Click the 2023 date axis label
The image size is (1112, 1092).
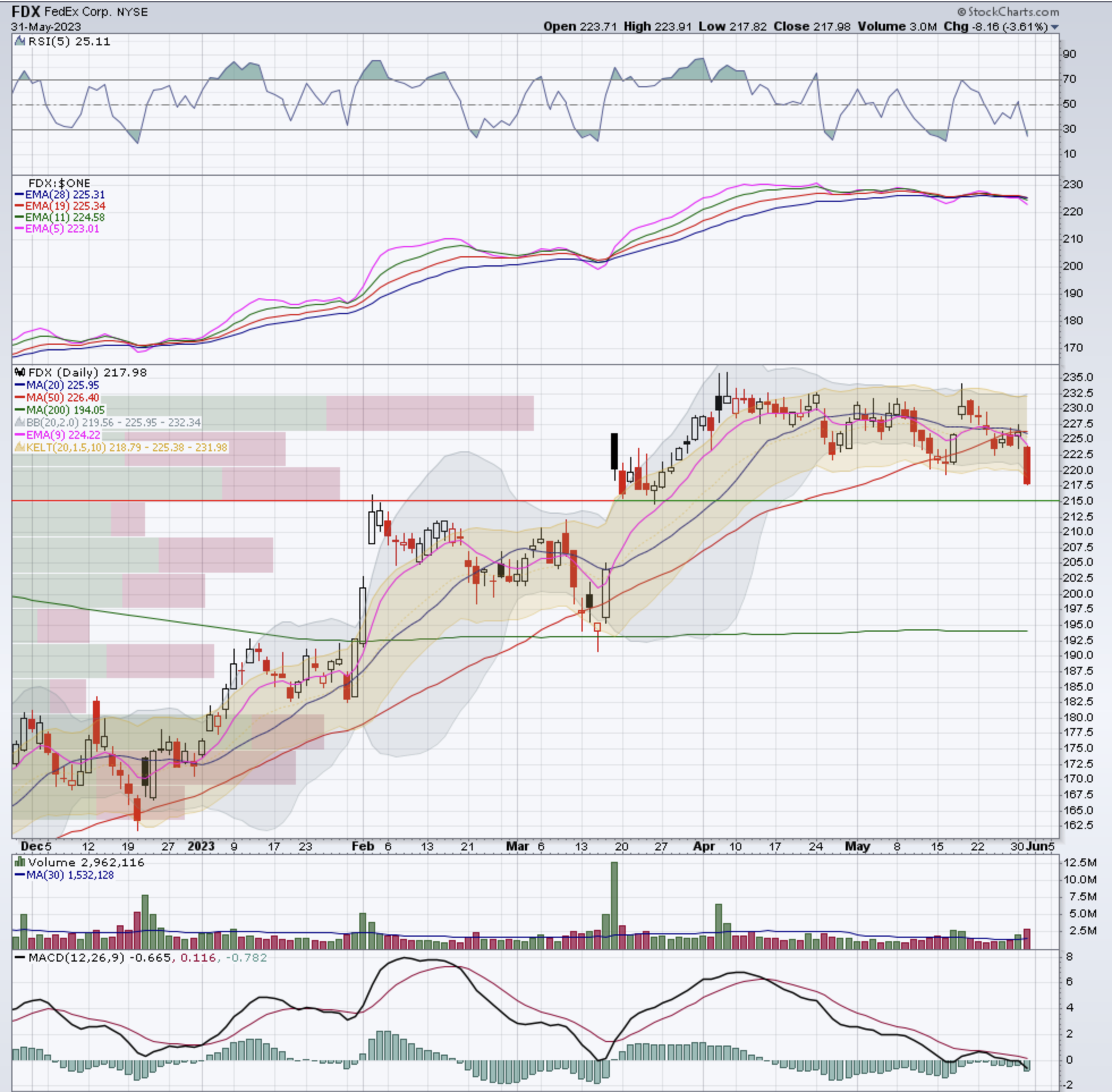click(x=201, y=846)
